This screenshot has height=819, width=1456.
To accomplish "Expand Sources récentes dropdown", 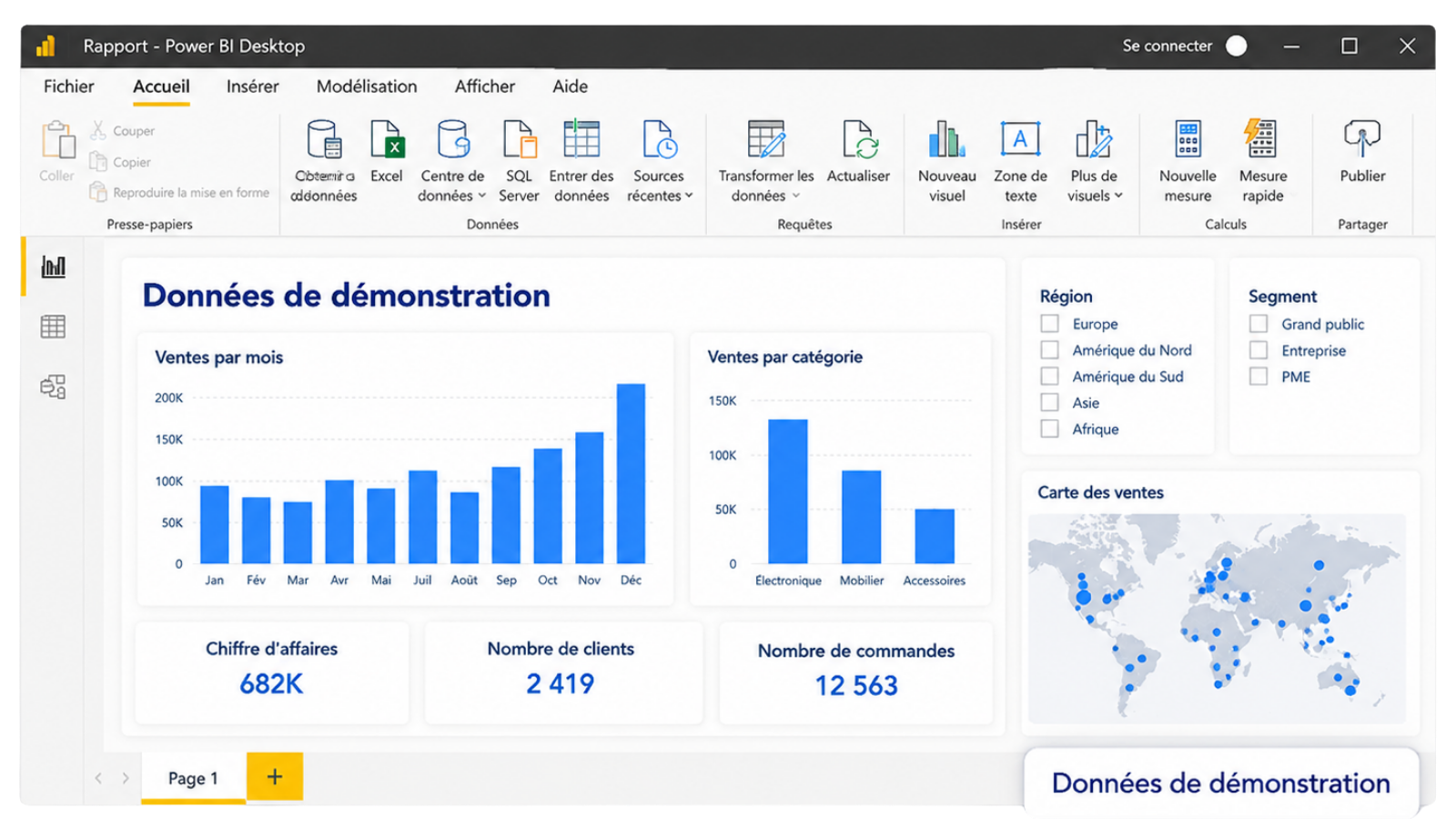I will pos(689,196).
